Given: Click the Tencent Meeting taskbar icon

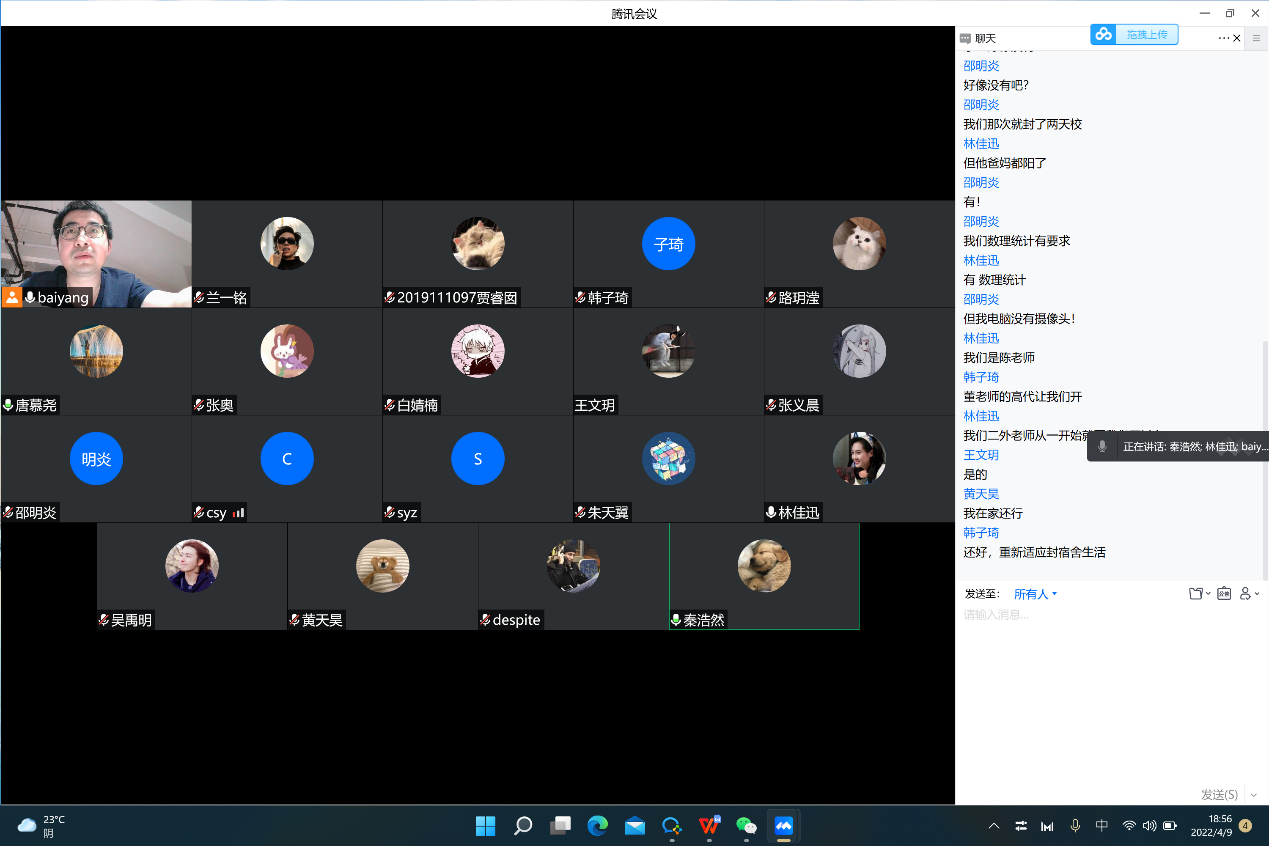Looking at the screenshot, I should (783, 826).
